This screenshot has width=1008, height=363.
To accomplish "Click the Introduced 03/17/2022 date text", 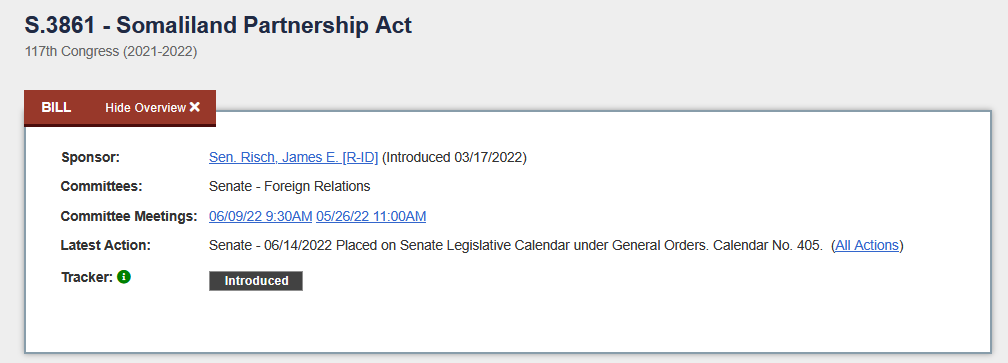I will click(454, 157).
